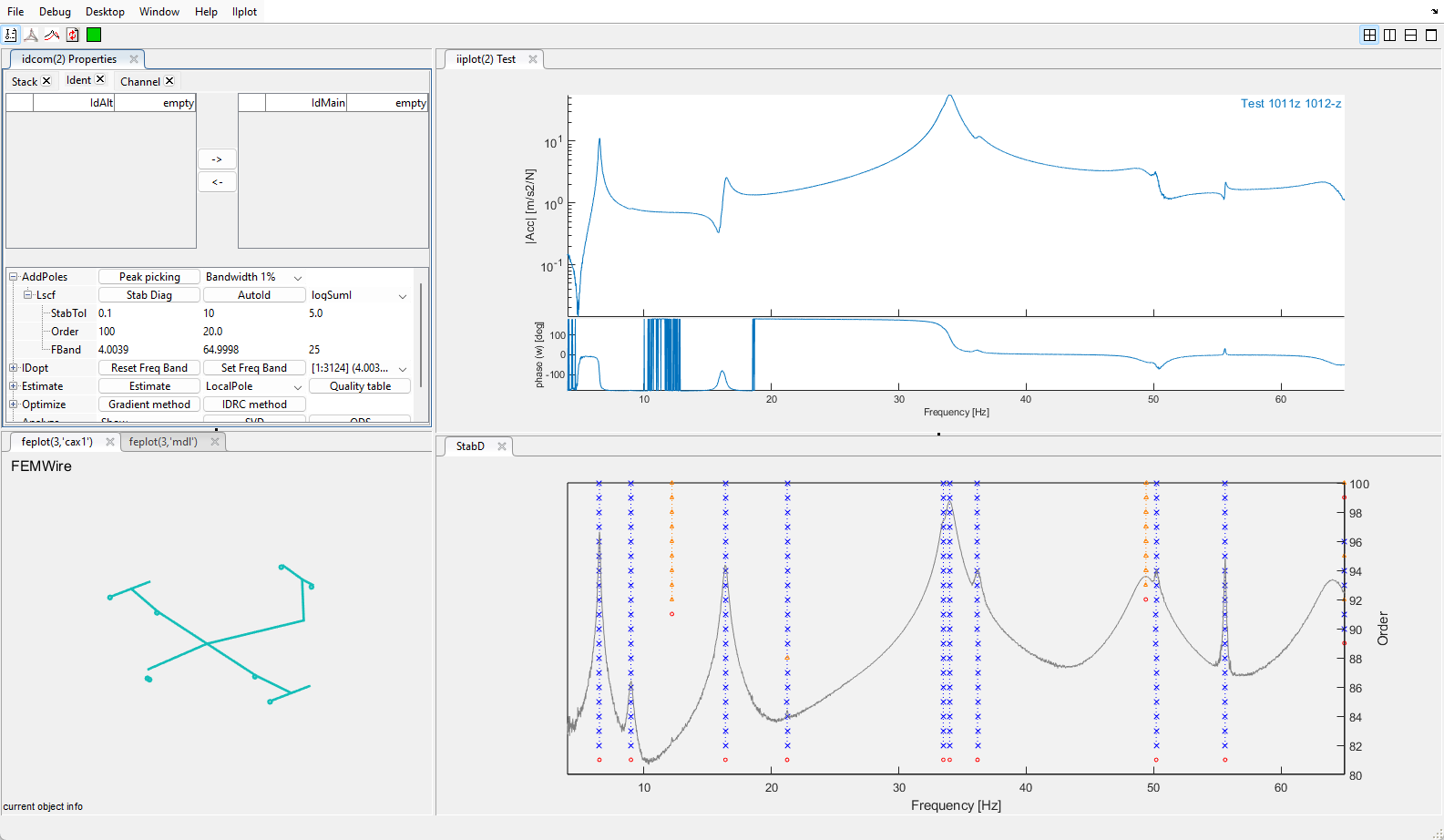This screenshot has width=1444, height=840.
Task: Click the red refresh page icon
Action: point(73,35)
